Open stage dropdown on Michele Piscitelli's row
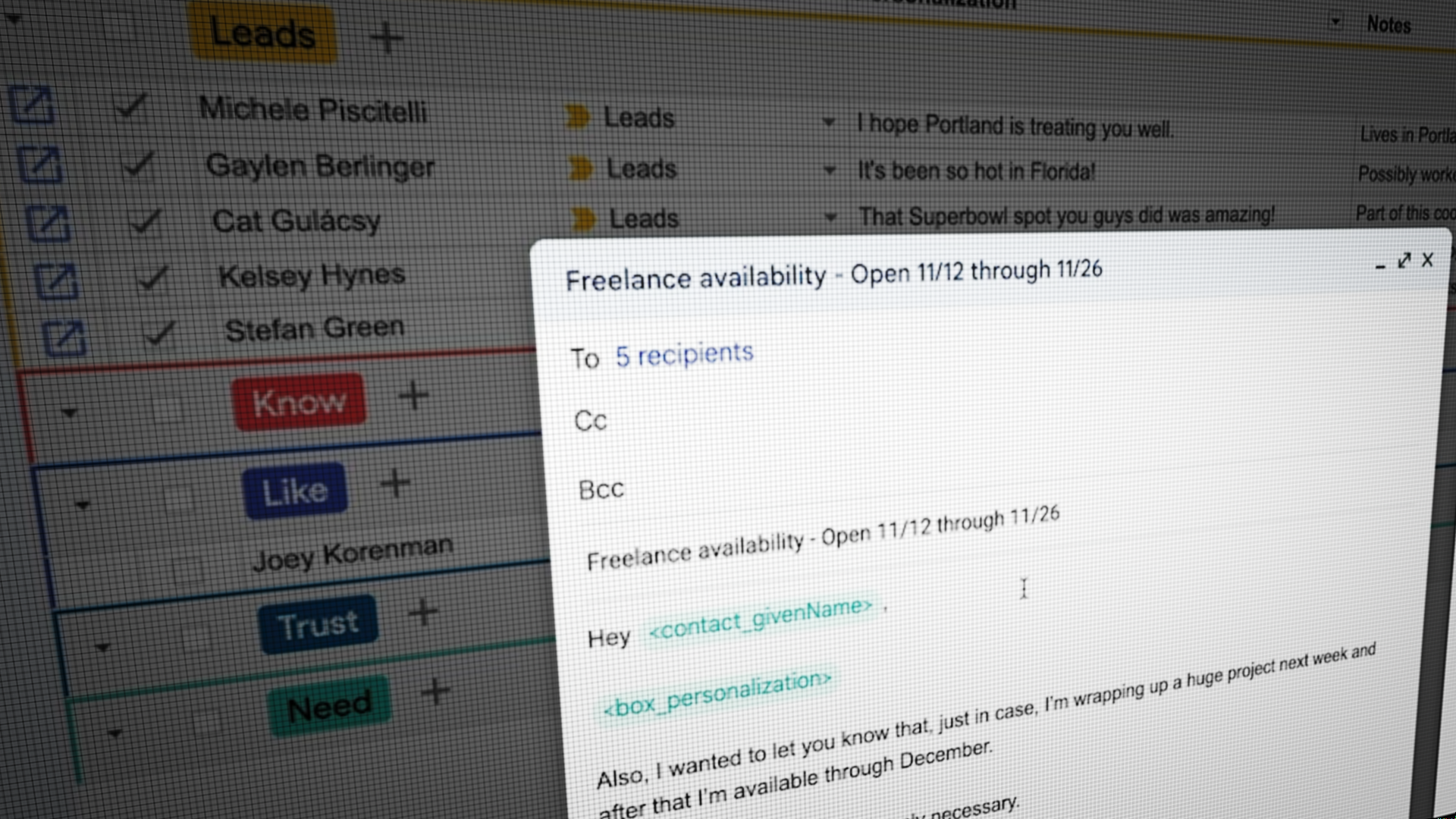Viewport: 1456px width, 819px height. click(x=828, y=121)
